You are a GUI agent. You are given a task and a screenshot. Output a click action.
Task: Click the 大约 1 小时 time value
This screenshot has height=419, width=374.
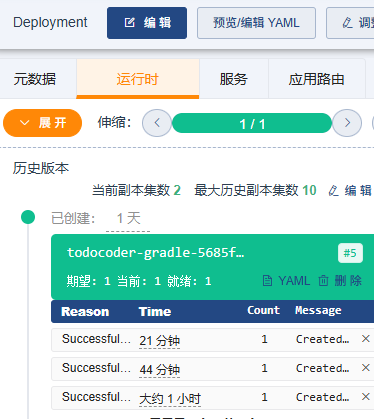[170, 399]
